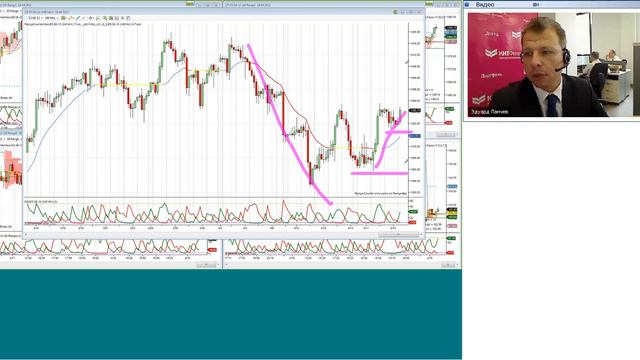Select the indicator label text atop main chart
The width and height of the screenshot is (640, 360).
[x=83, y=24]
